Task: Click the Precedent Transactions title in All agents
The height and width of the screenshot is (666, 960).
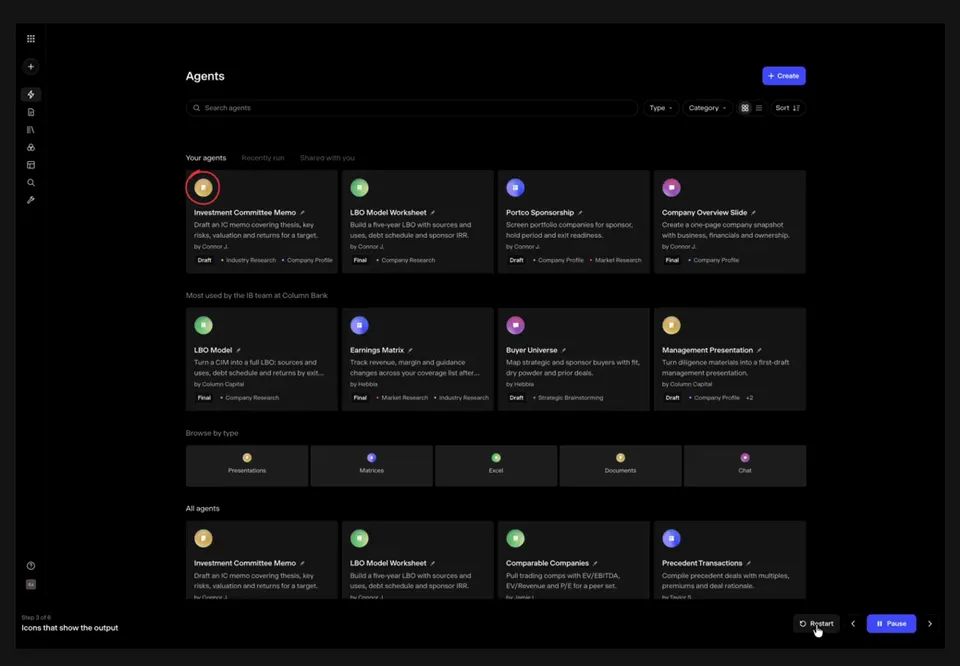Action: [702, 563]
